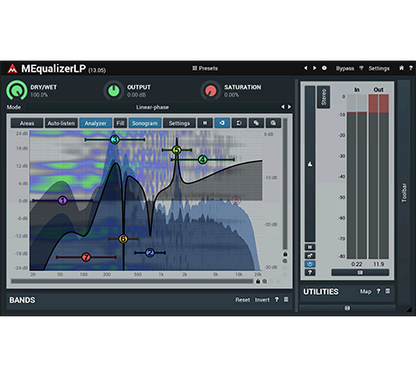Click the DRY/WET knob
The height and width of the screenshot is (376, 416).
[16, 90]
